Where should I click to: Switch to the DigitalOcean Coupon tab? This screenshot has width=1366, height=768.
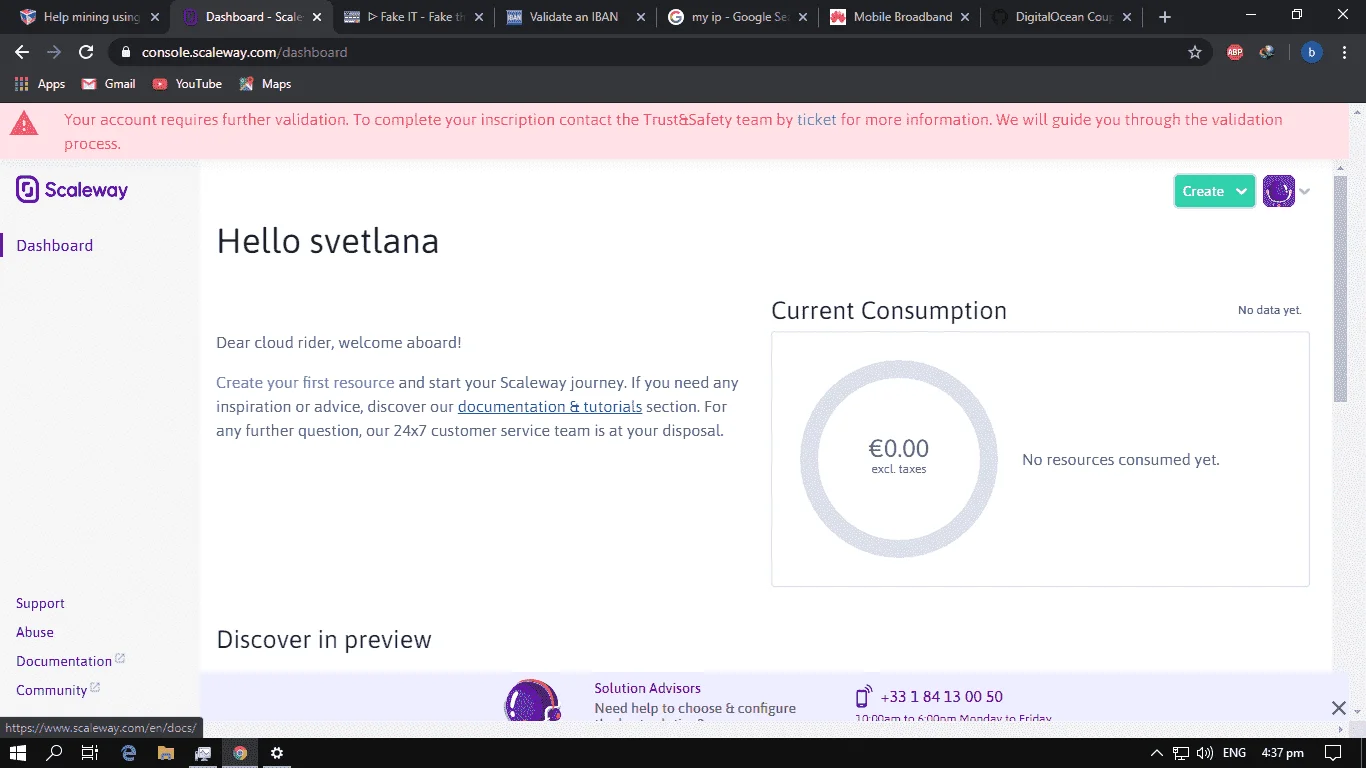pos(1061,17)
